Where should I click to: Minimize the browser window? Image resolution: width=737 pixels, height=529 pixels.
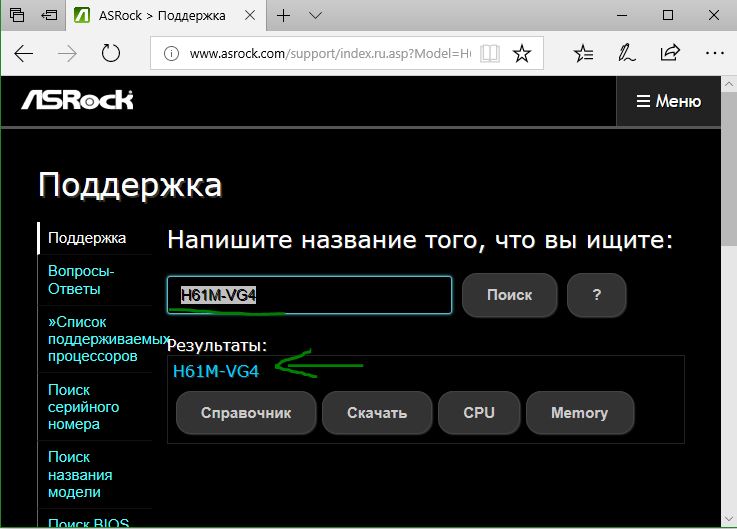coord(622,16)
